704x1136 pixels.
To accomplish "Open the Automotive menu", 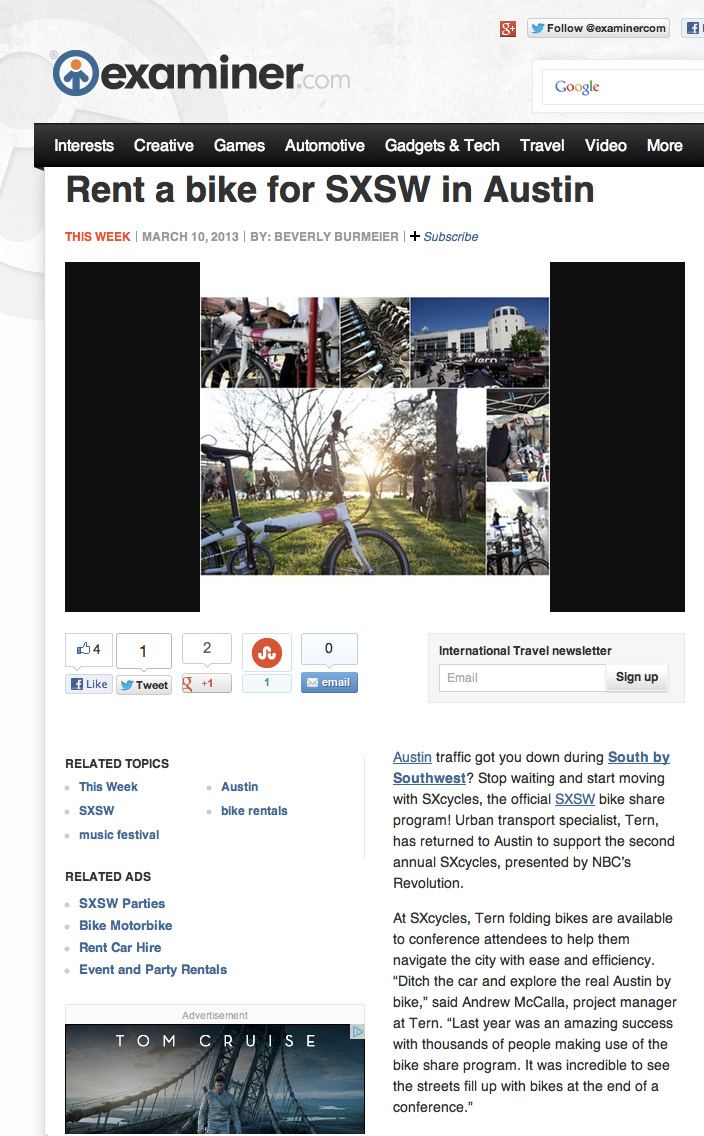I will point(324,146).
